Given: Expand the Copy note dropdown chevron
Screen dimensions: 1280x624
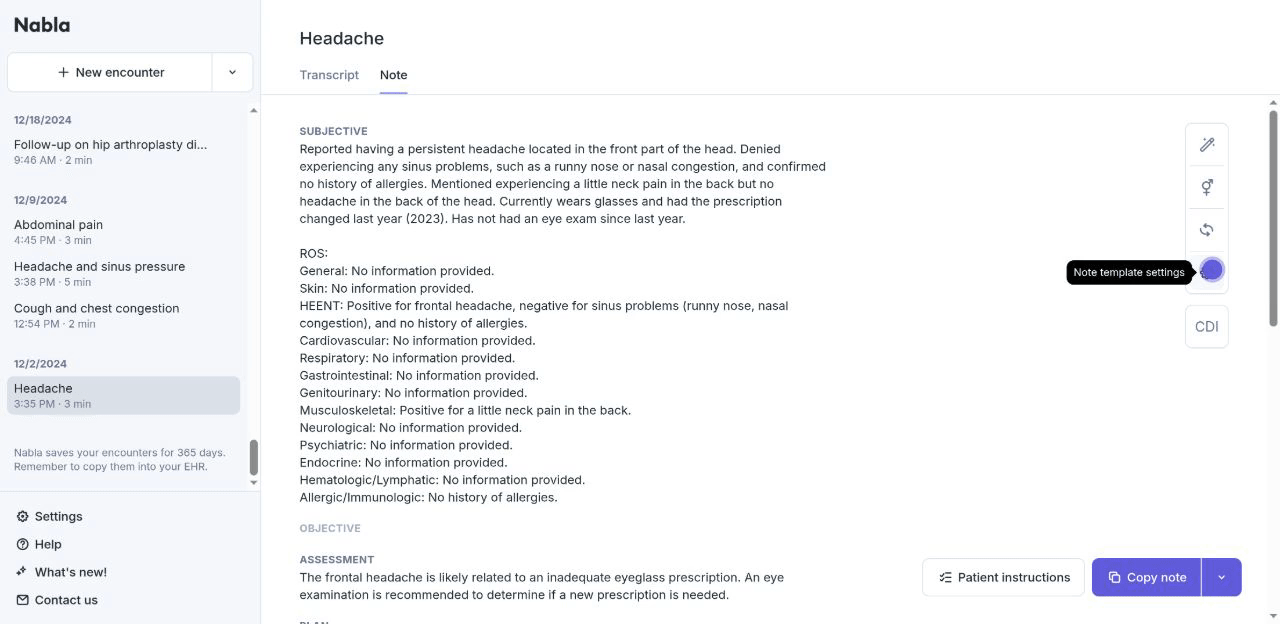Looking at the screenshot, I should [x=1221, y=577].
